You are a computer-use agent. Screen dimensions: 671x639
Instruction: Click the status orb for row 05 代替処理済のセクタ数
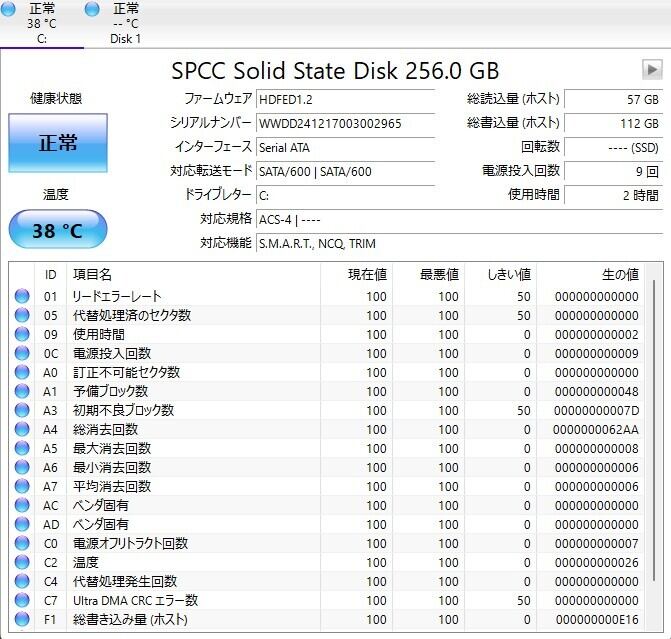[22, 315]
